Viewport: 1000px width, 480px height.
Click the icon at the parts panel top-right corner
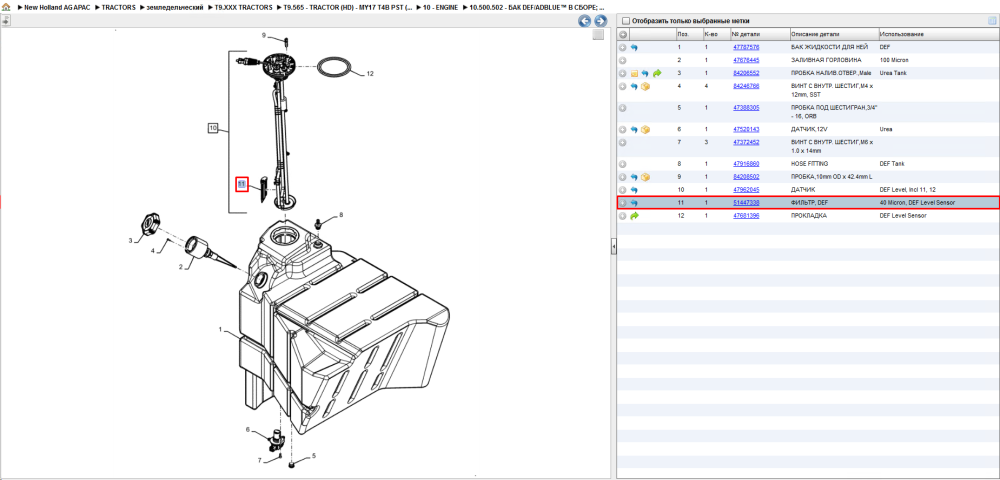[x=992, y=21]
